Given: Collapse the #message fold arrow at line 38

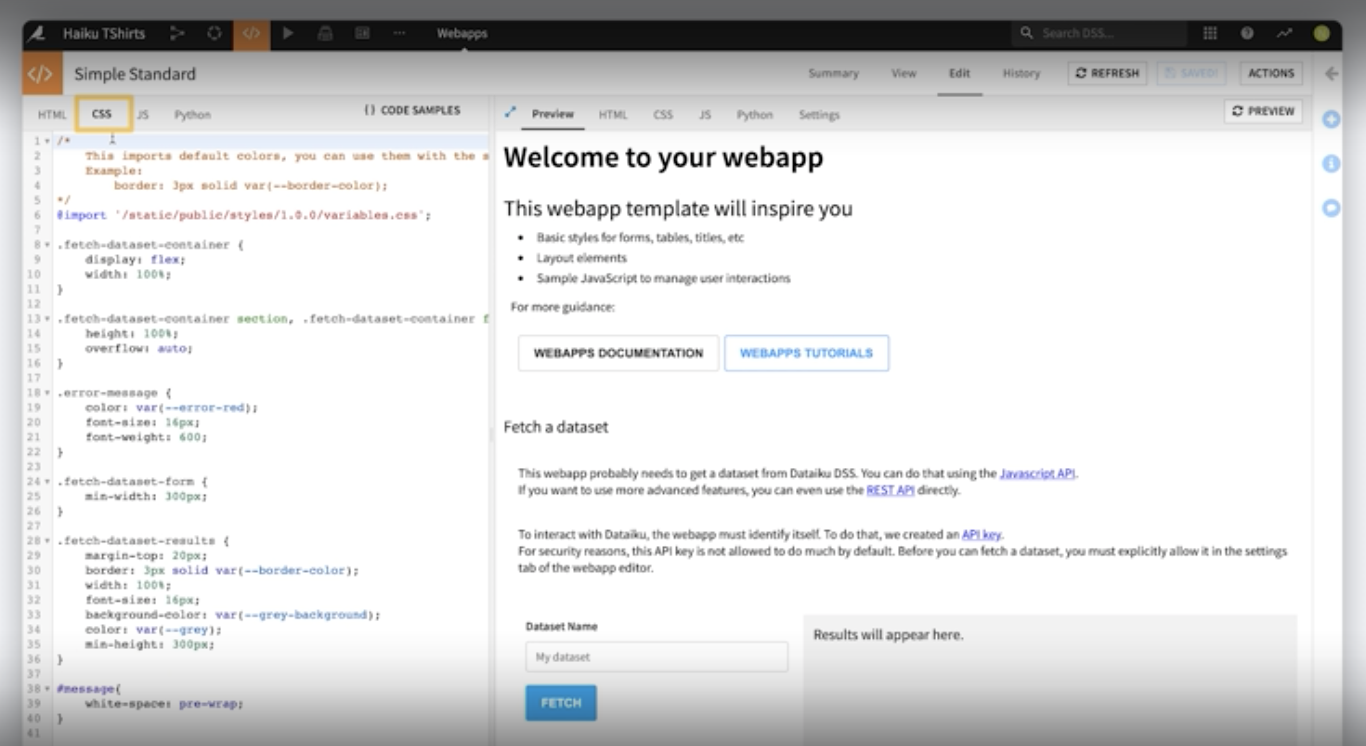Looking at the screenshot, I should click(48, 689).
